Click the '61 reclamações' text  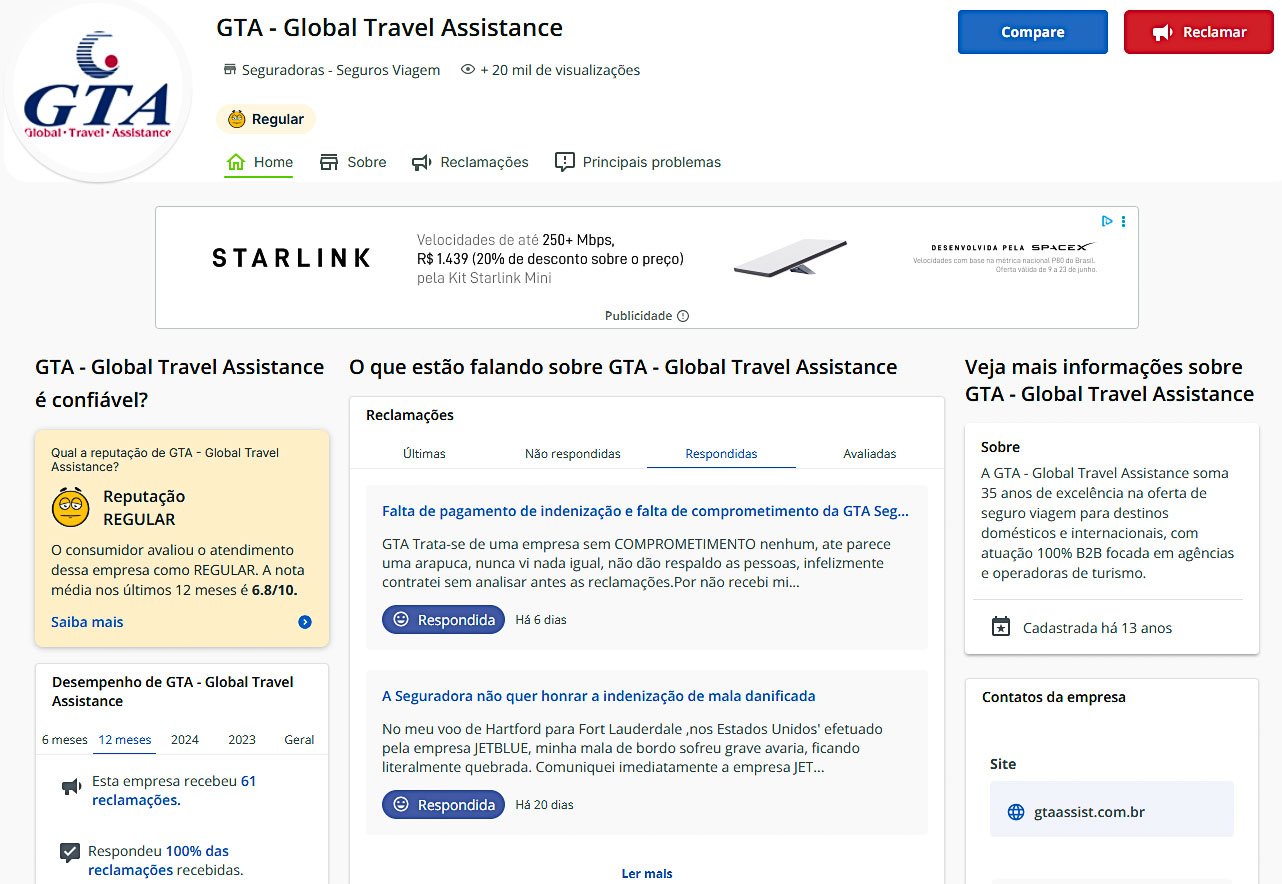(174, 791)
